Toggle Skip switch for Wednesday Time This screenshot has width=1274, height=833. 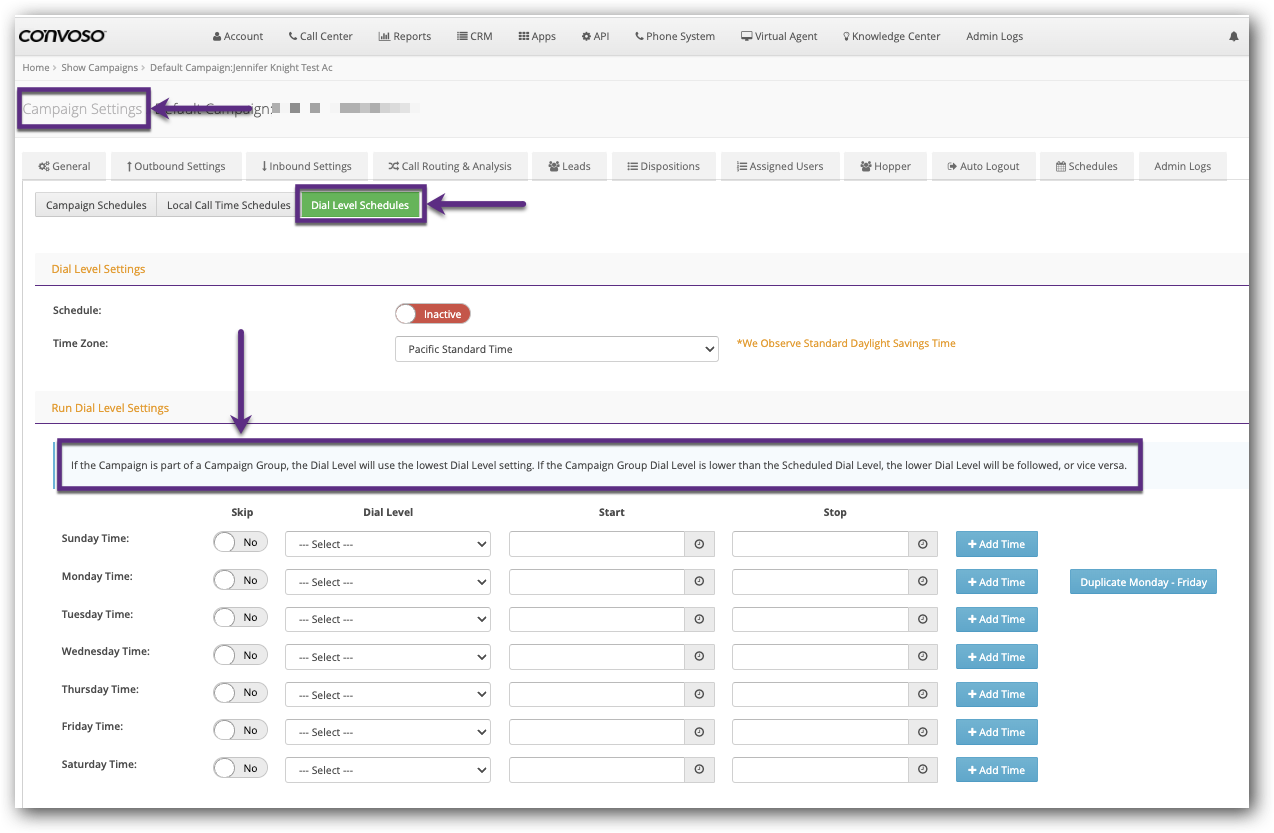240,655
